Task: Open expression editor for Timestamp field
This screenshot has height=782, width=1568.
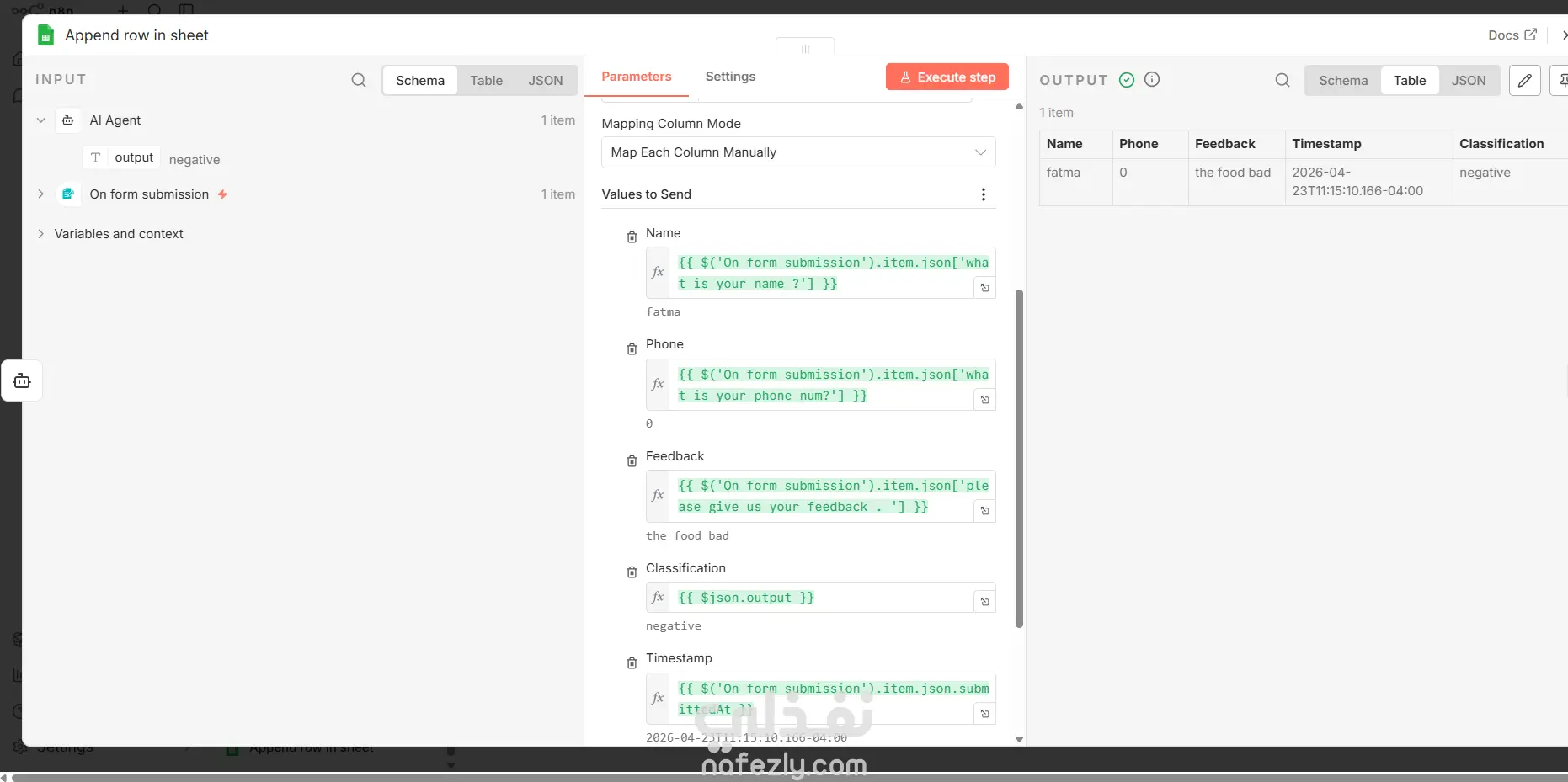Action: coord(984,714)
